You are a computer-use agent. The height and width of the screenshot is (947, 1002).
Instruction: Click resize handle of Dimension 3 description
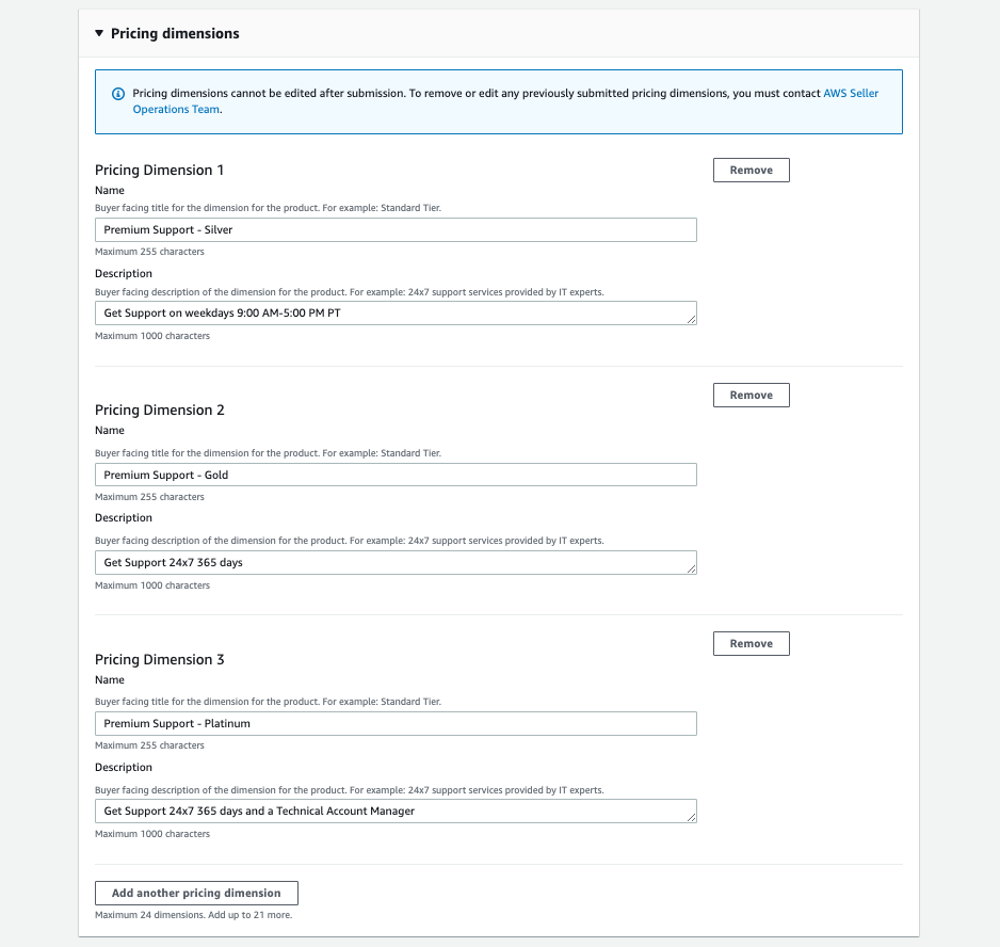(690, 817)
